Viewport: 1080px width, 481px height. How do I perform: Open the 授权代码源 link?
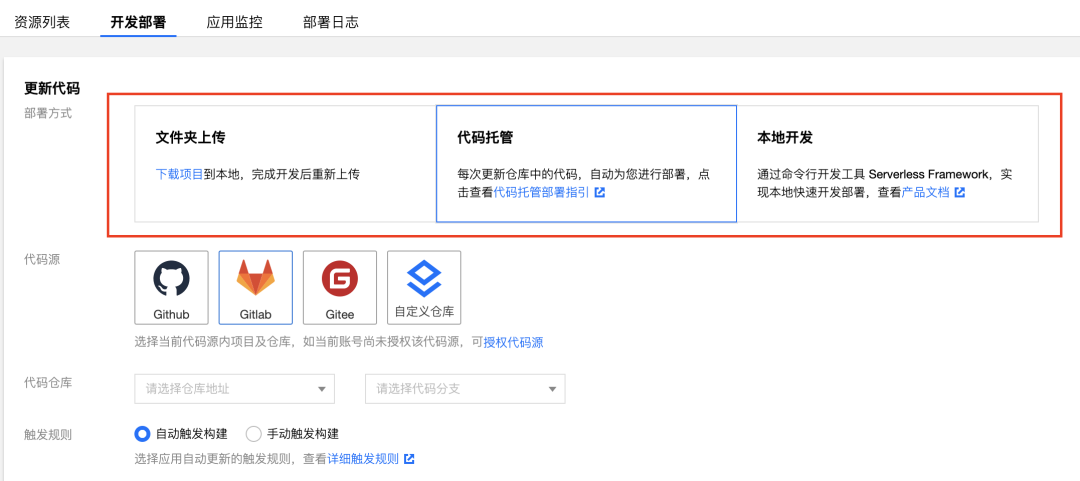click(513, 342)
